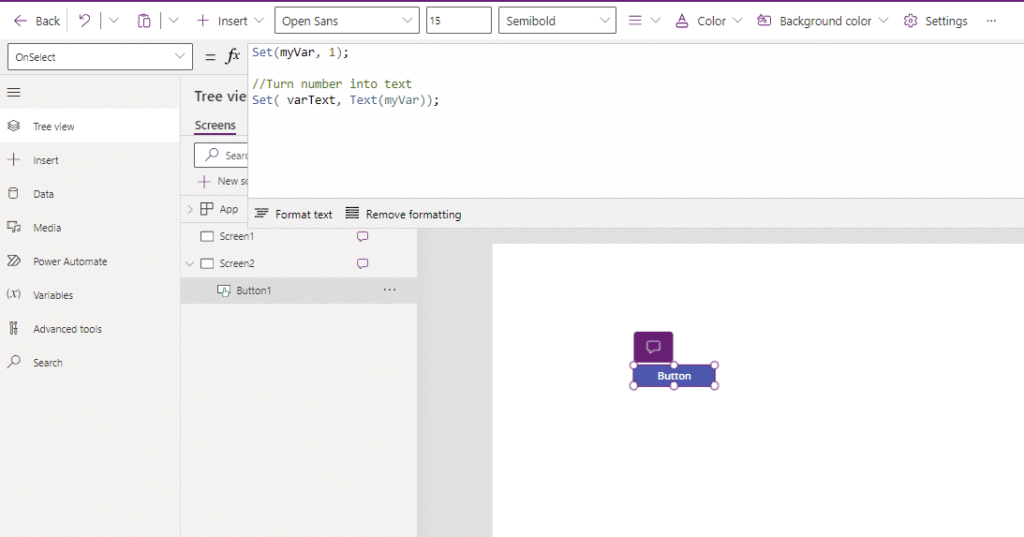Select the App item in the tree

coord(229,209)
